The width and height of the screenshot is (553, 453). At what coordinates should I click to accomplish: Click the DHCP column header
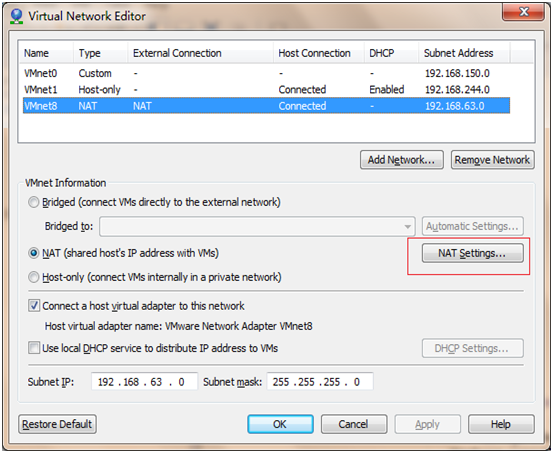click(x=391, y=53)
